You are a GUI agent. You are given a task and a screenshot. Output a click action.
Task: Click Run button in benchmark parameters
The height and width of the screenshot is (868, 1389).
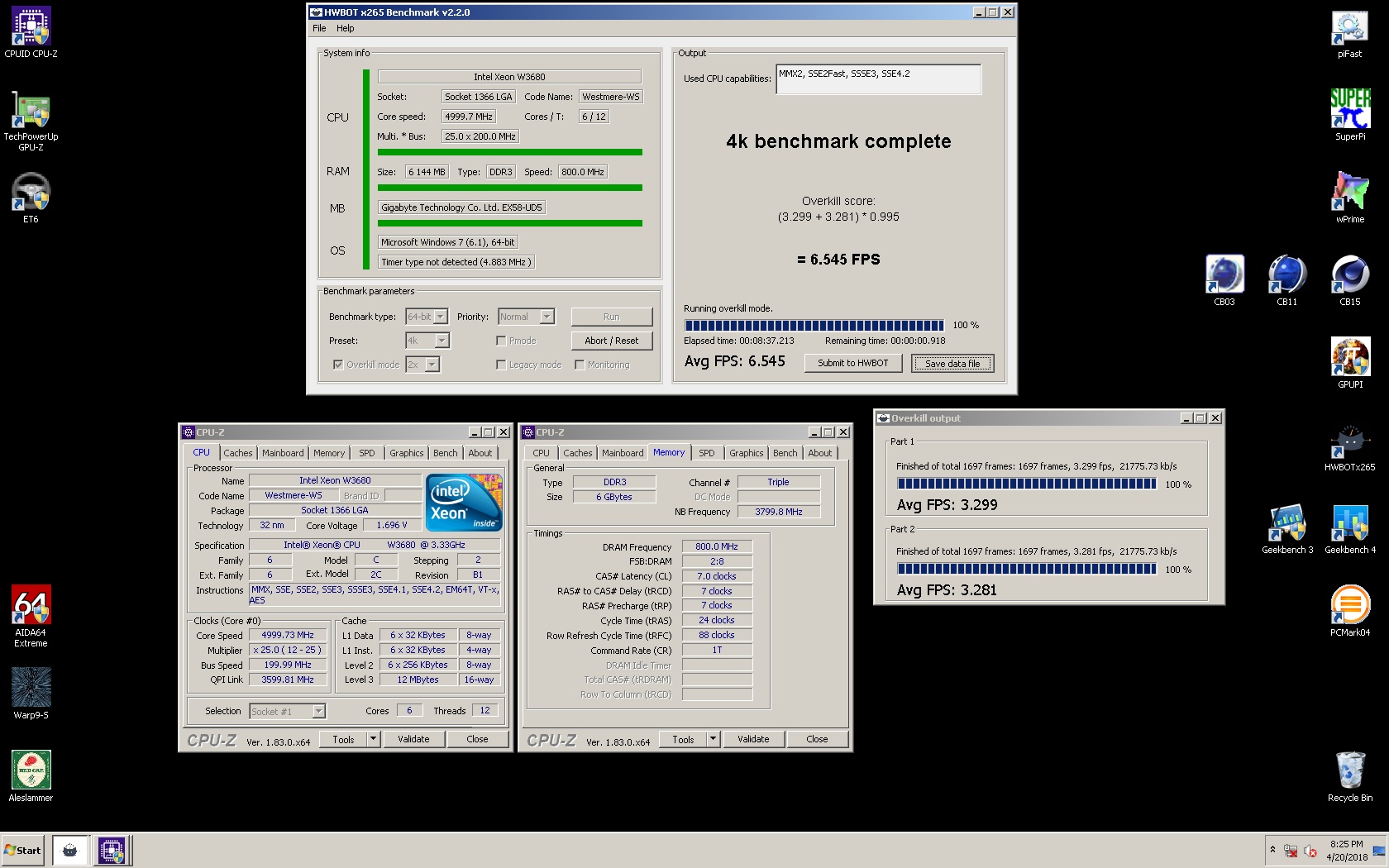pyautogui.click(x=611, y=317)
